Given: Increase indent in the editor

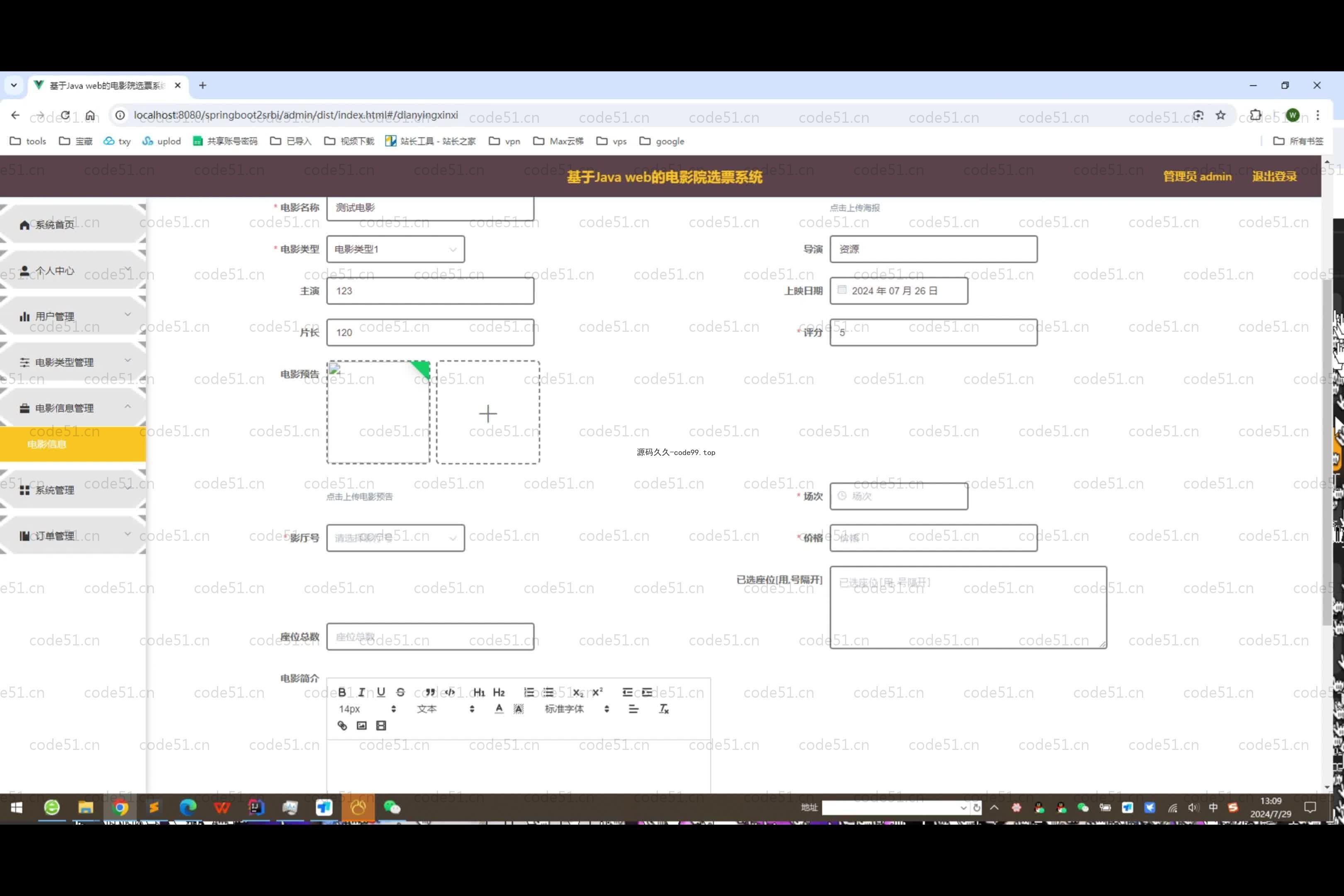Looking at the screenshot, I should 647,692.
